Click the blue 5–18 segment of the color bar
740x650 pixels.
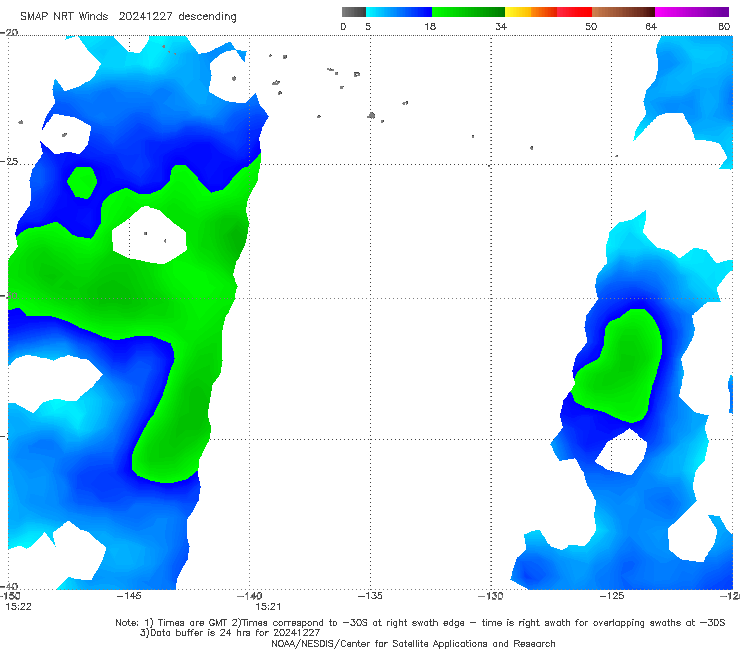tap(399, 12)
